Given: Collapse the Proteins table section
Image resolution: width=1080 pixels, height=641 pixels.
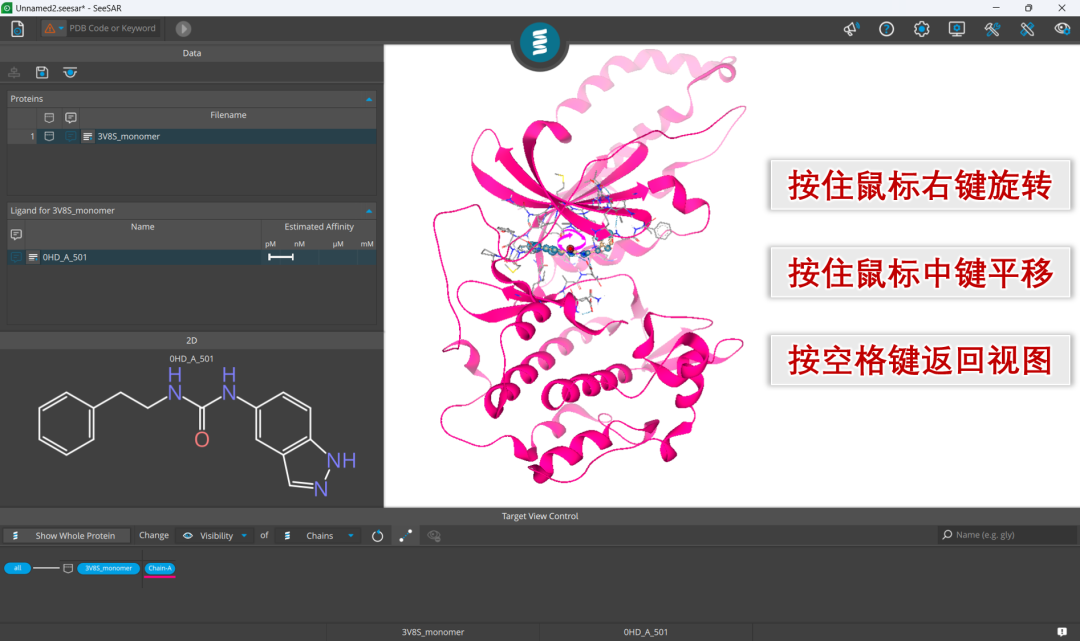Looking at the screenshot, I should [x=368, y=99].
